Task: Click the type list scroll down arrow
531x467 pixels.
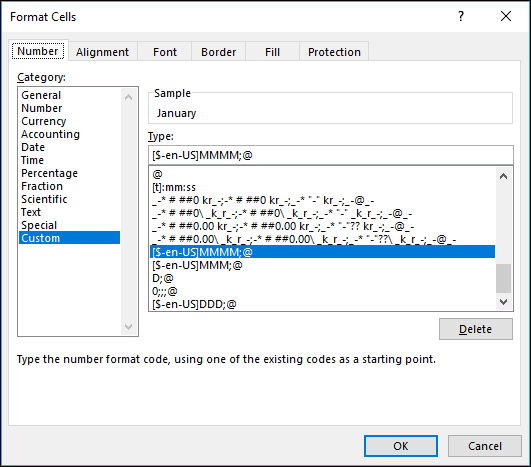Action: click(504, 302)
